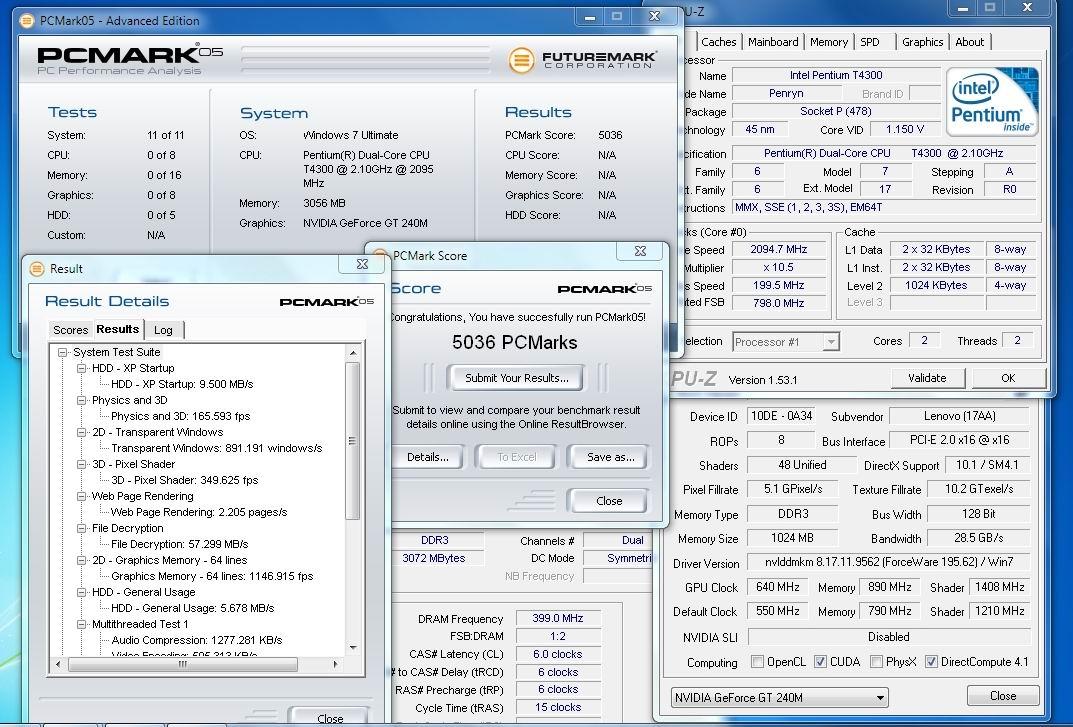
Task: Open the Log tab in Result window
Action: [x=164, y=330]
